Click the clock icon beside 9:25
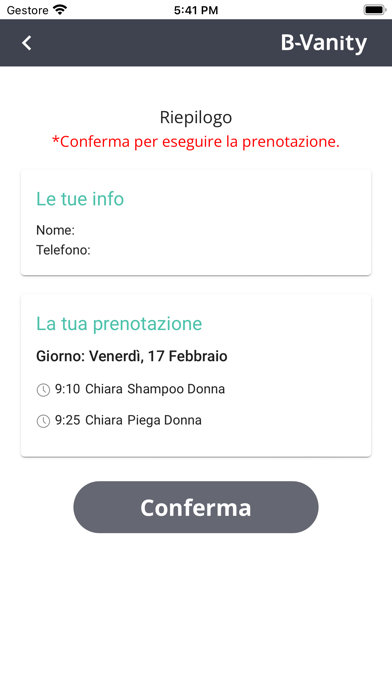Screen dimensions: 392x696 click(43, 421)
